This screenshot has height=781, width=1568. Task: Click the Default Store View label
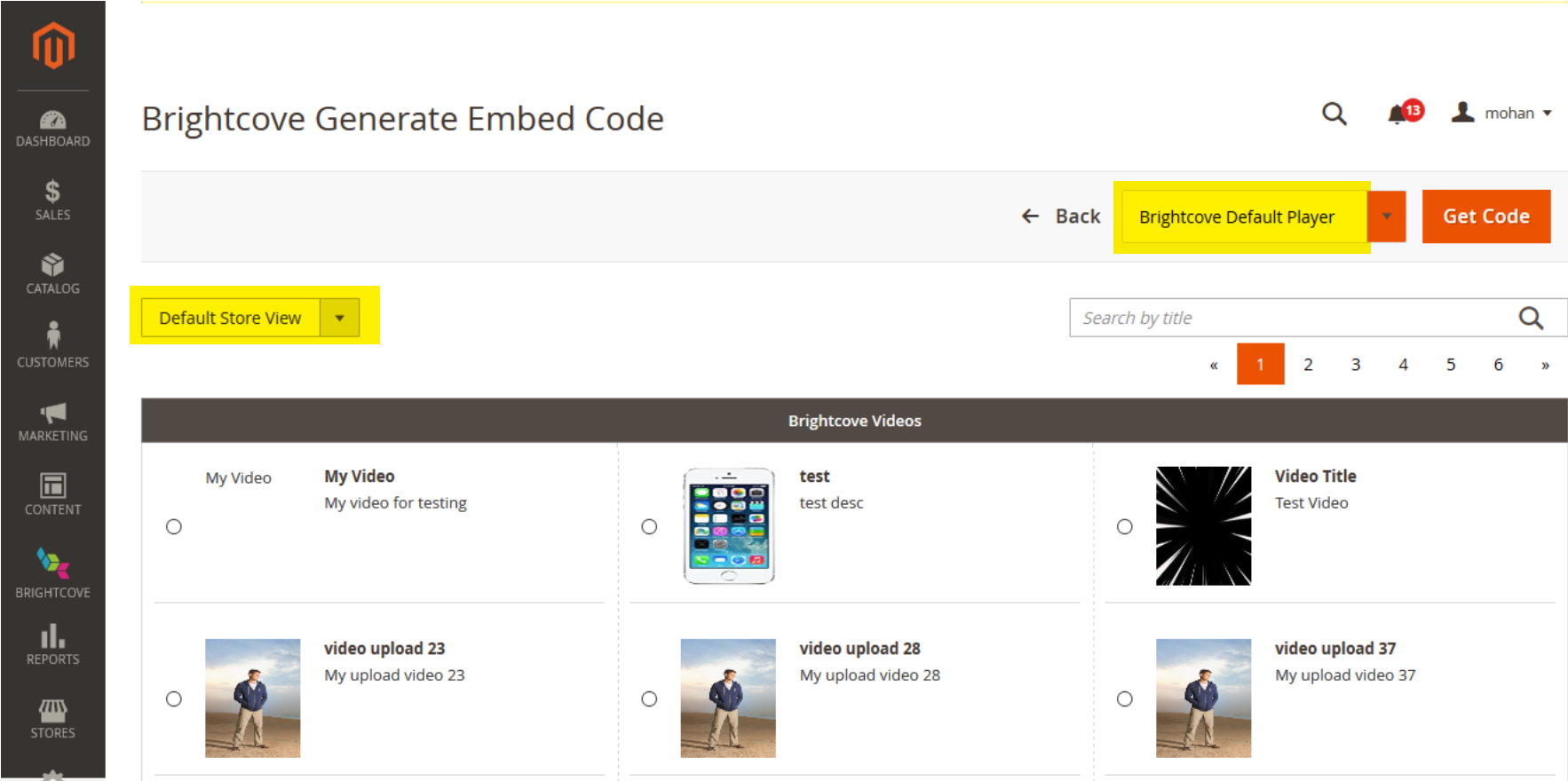click(x=230, y=318)
